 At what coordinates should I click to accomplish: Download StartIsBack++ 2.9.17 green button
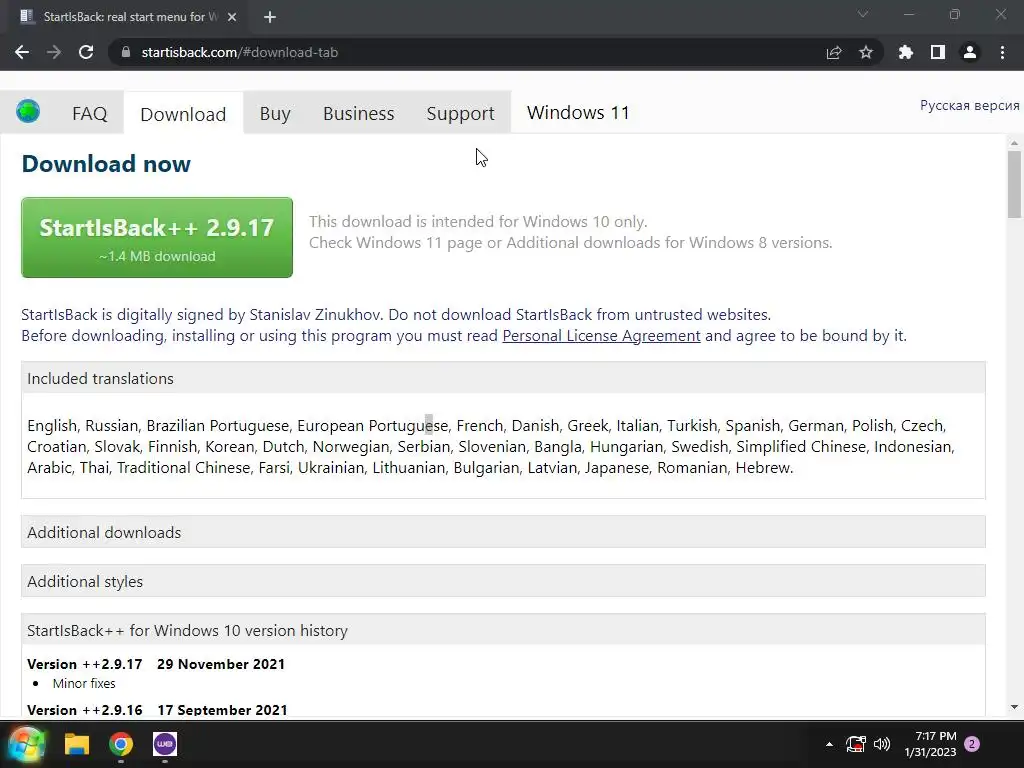[x=157, y=238]
